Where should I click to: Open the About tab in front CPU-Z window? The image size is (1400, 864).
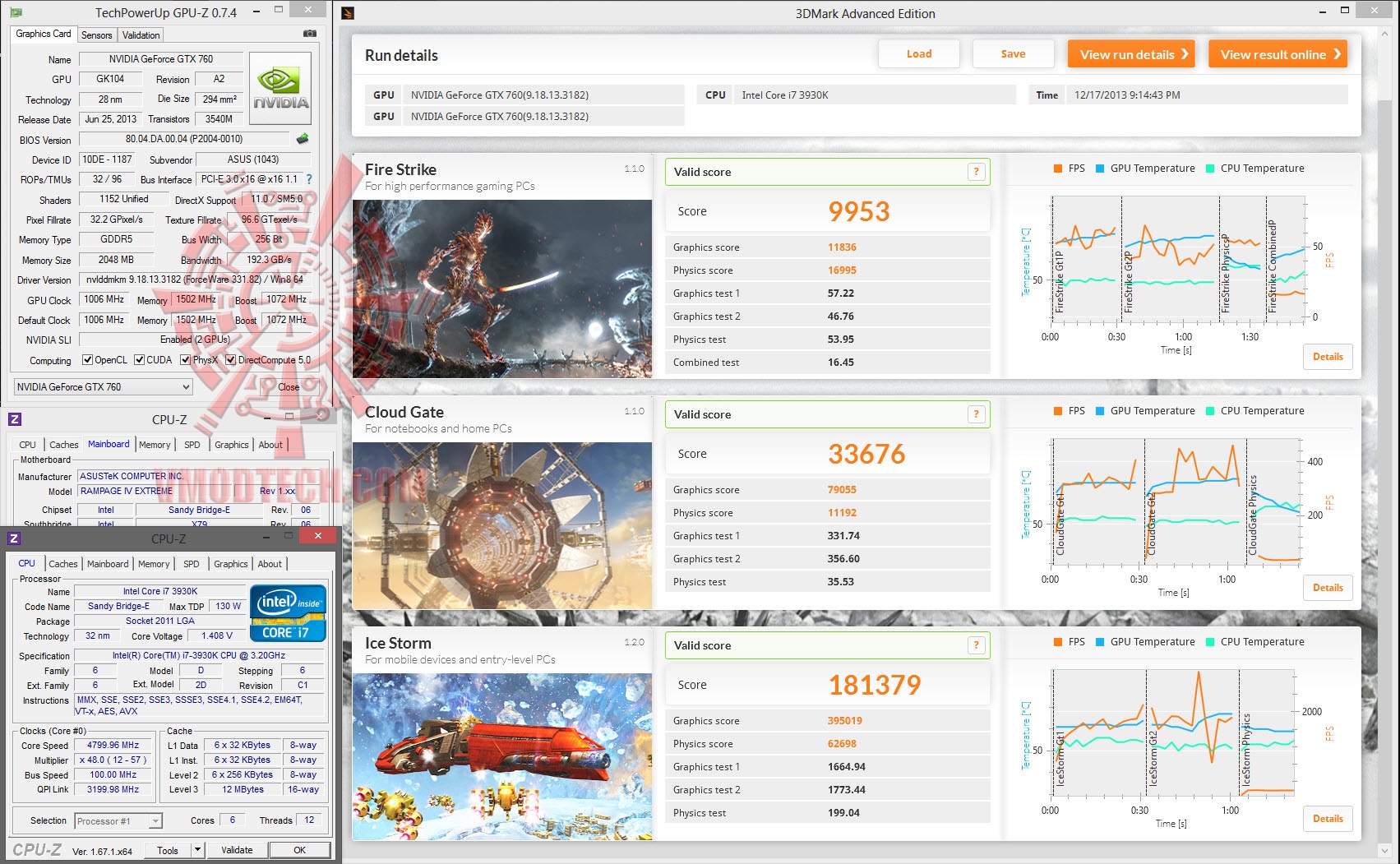[270, 564]
